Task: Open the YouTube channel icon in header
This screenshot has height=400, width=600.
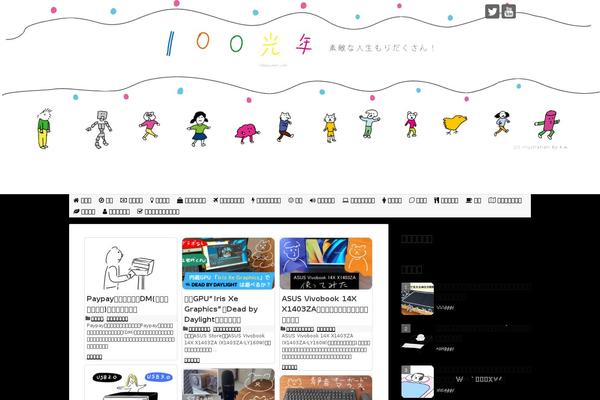Action: [509, 11]
